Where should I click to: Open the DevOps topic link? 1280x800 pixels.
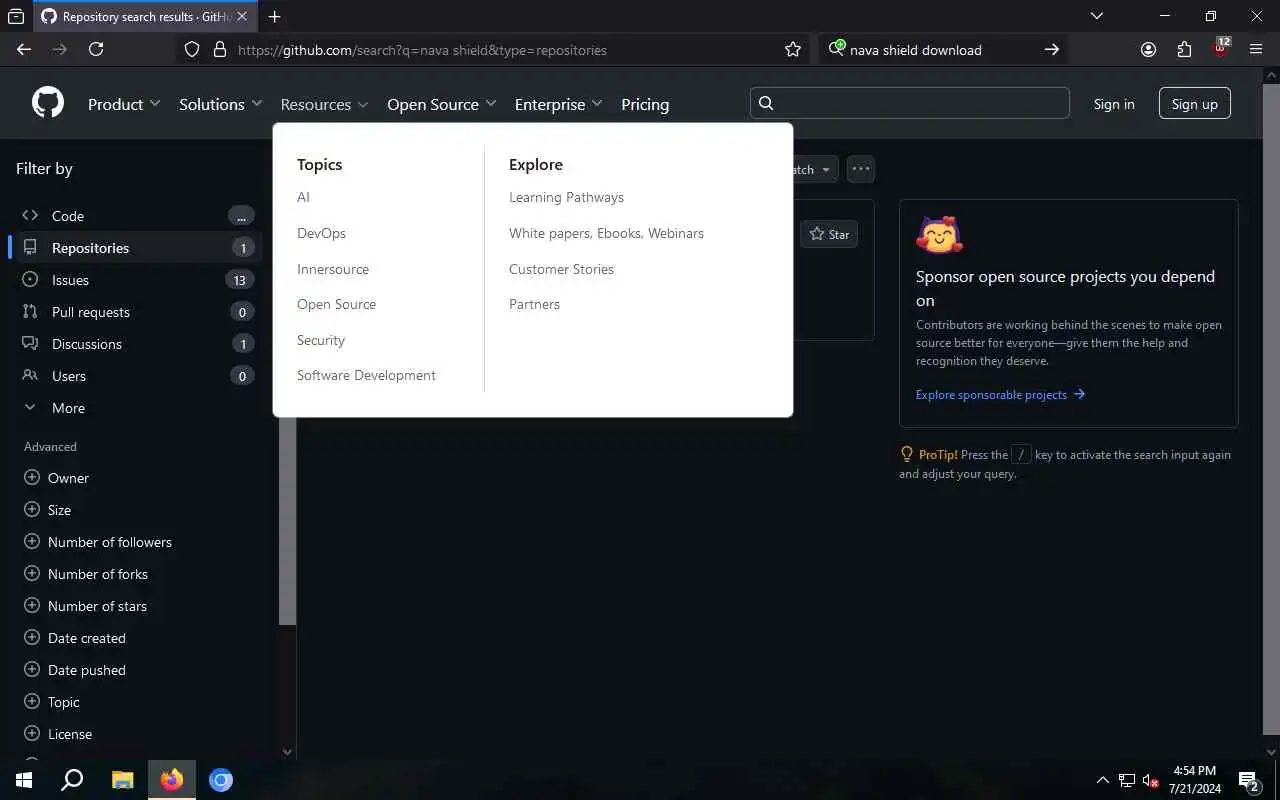(x=321, y=233)
